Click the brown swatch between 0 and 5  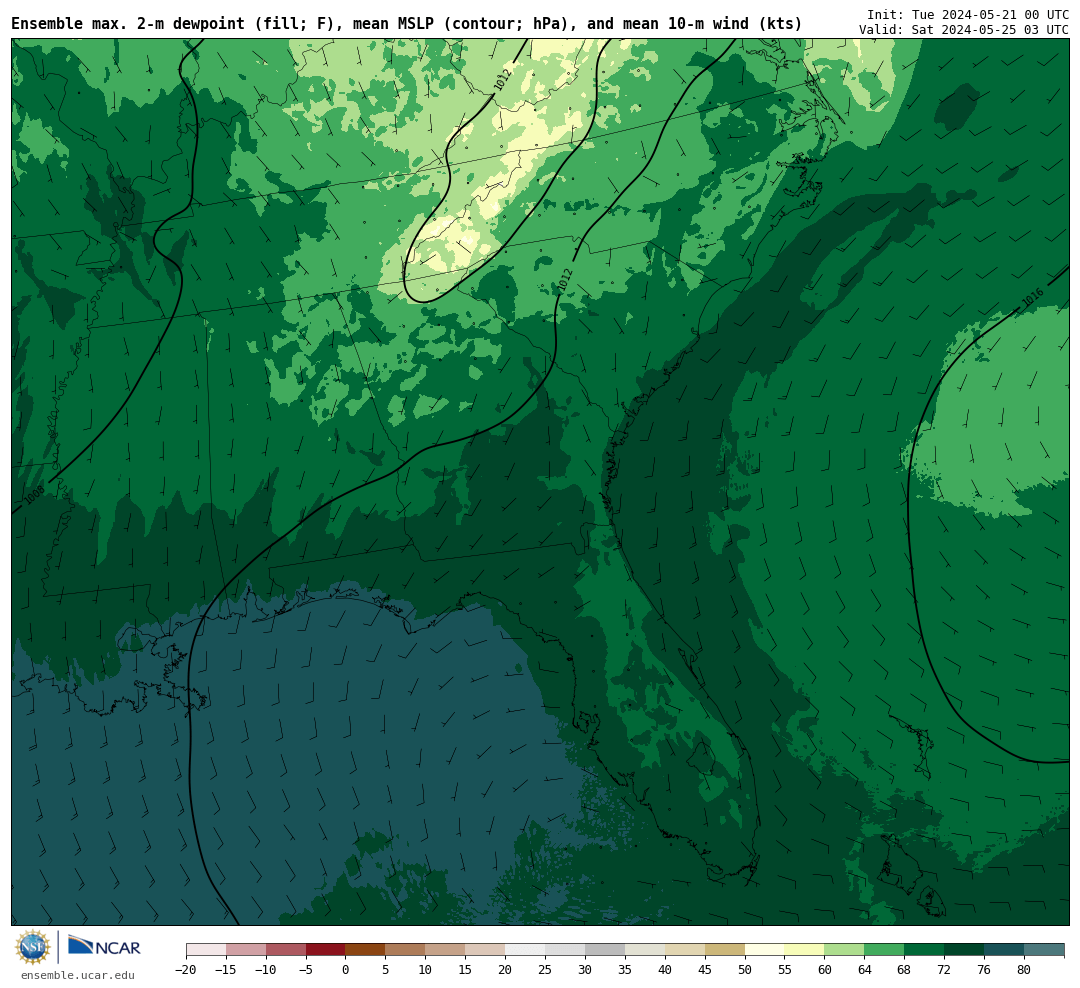(365, 950)
